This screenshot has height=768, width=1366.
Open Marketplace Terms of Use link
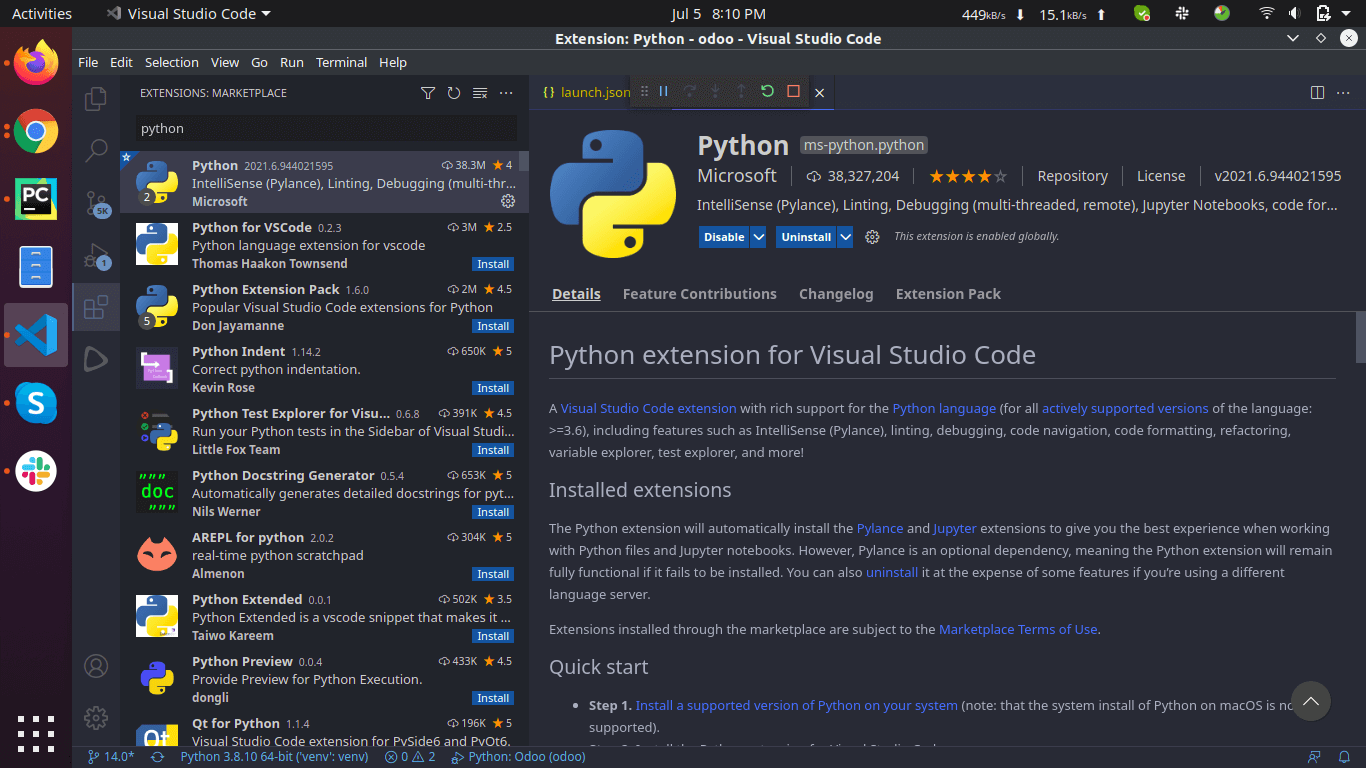coord(1018,629)
